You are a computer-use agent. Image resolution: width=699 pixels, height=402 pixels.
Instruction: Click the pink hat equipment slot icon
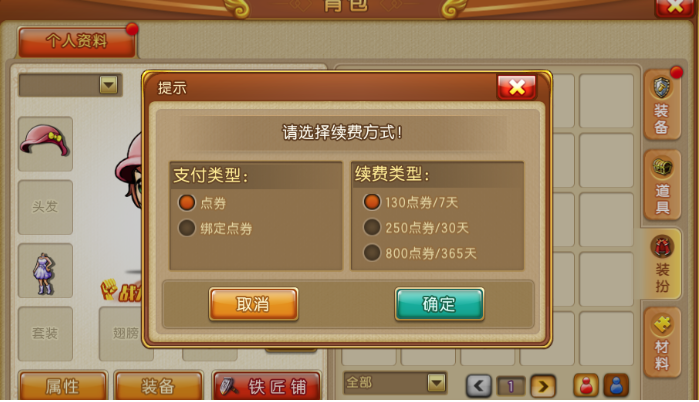(x=45, y=144)
